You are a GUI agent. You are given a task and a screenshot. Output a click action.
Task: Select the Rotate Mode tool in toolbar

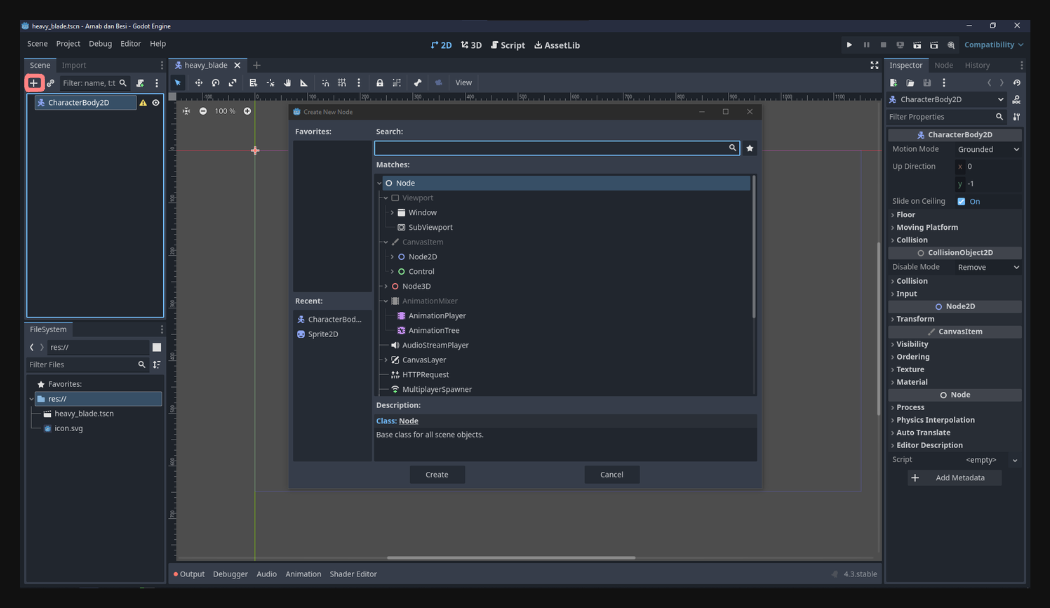215,83
